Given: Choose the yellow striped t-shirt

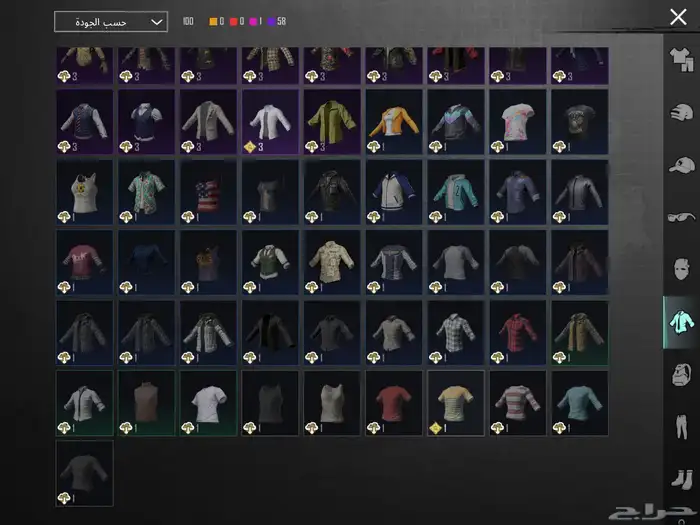Looking at the screenshot, I should click(455, 402).
